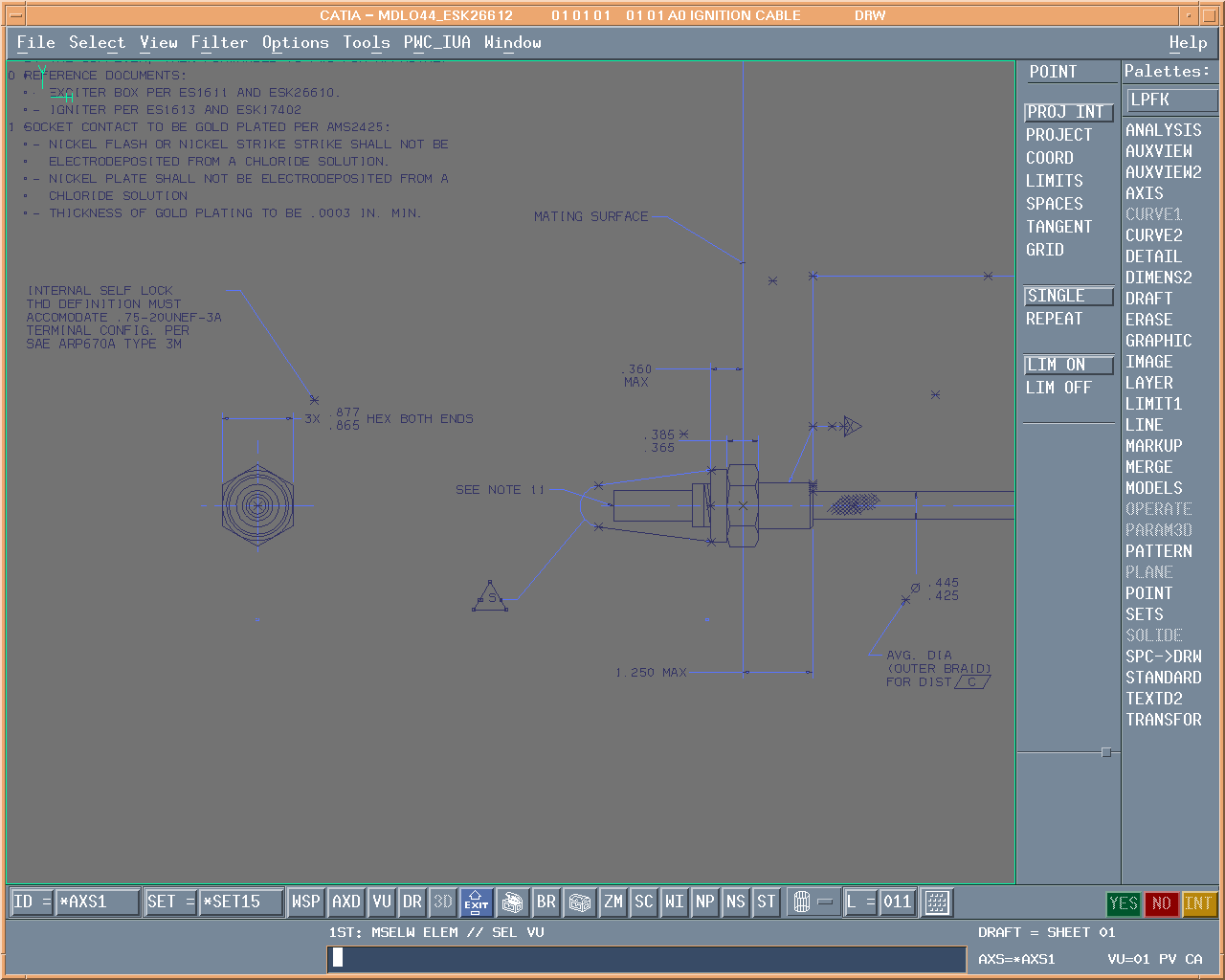Enable LIM ON option
The width and height of the screenshot is (1225, 980).
(1068, 365)
